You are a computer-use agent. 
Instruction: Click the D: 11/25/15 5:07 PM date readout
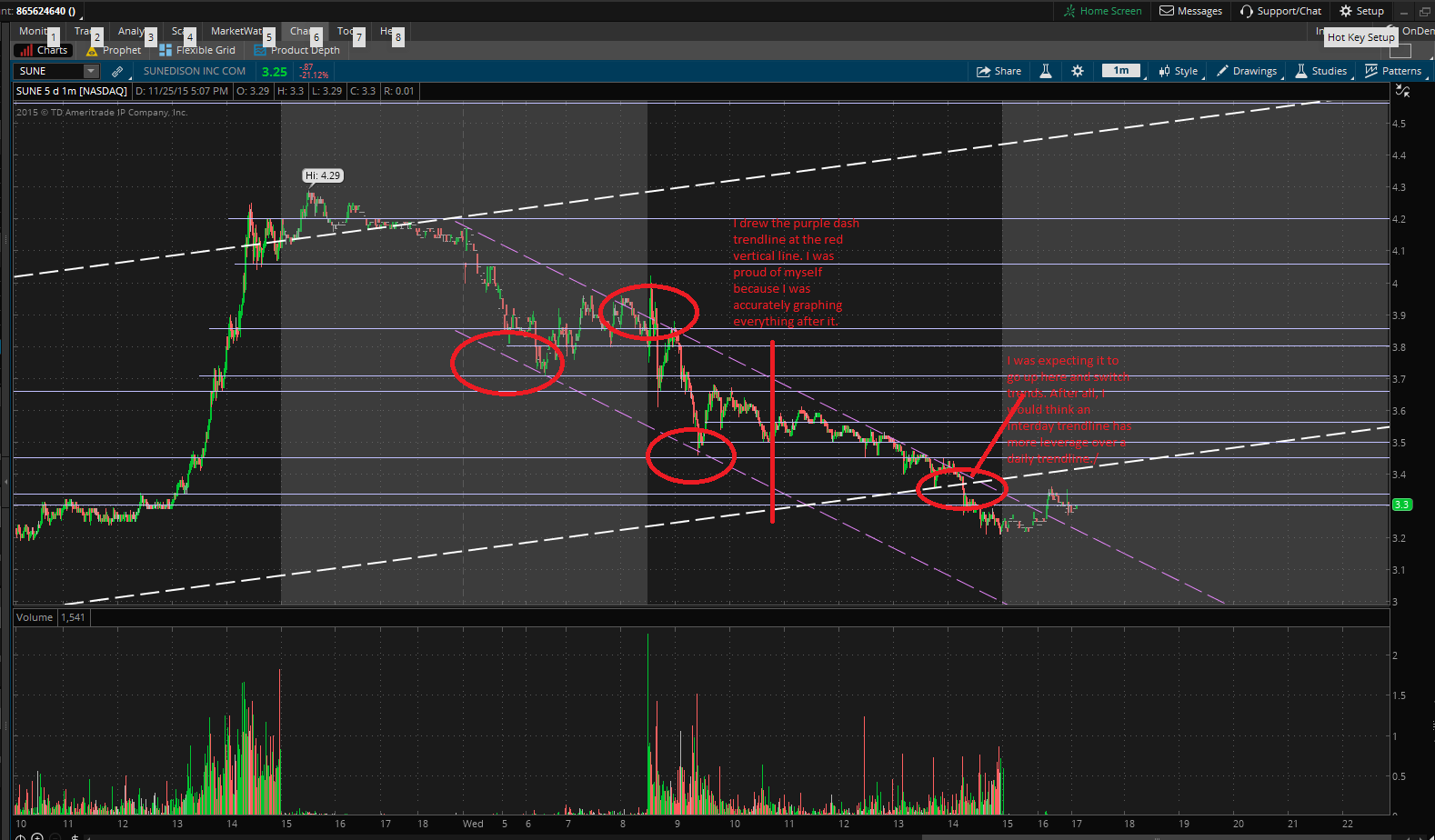pos(182,91)
